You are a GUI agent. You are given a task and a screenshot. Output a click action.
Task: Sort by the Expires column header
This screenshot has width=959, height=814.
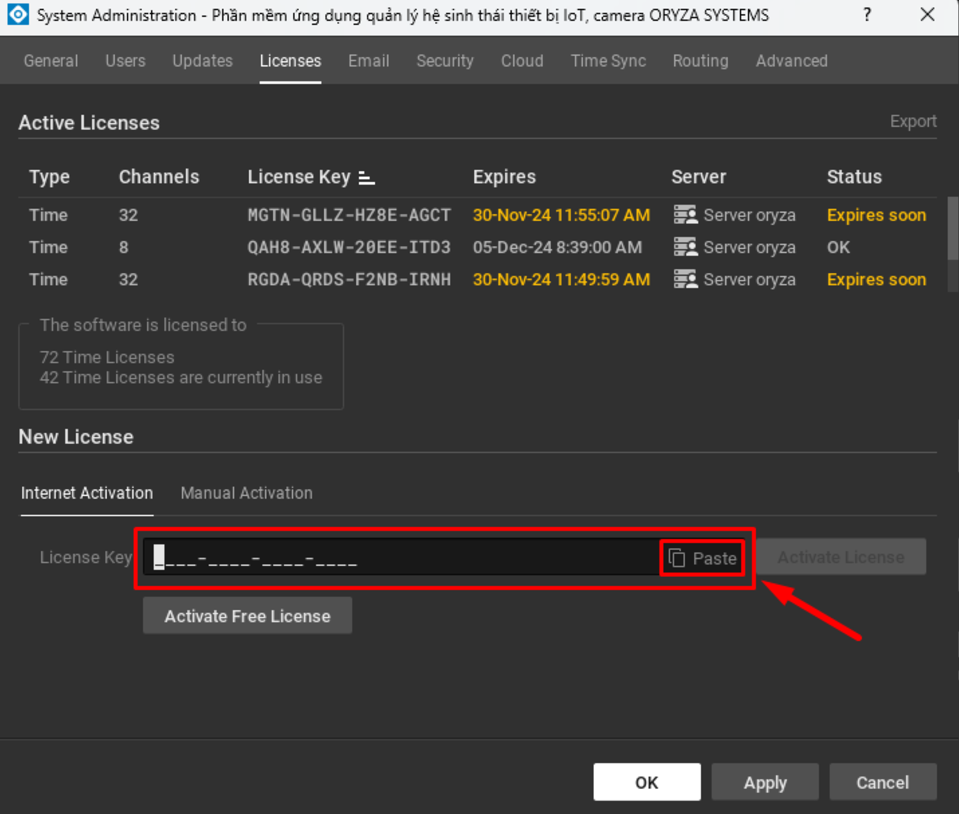pos(505,177)
